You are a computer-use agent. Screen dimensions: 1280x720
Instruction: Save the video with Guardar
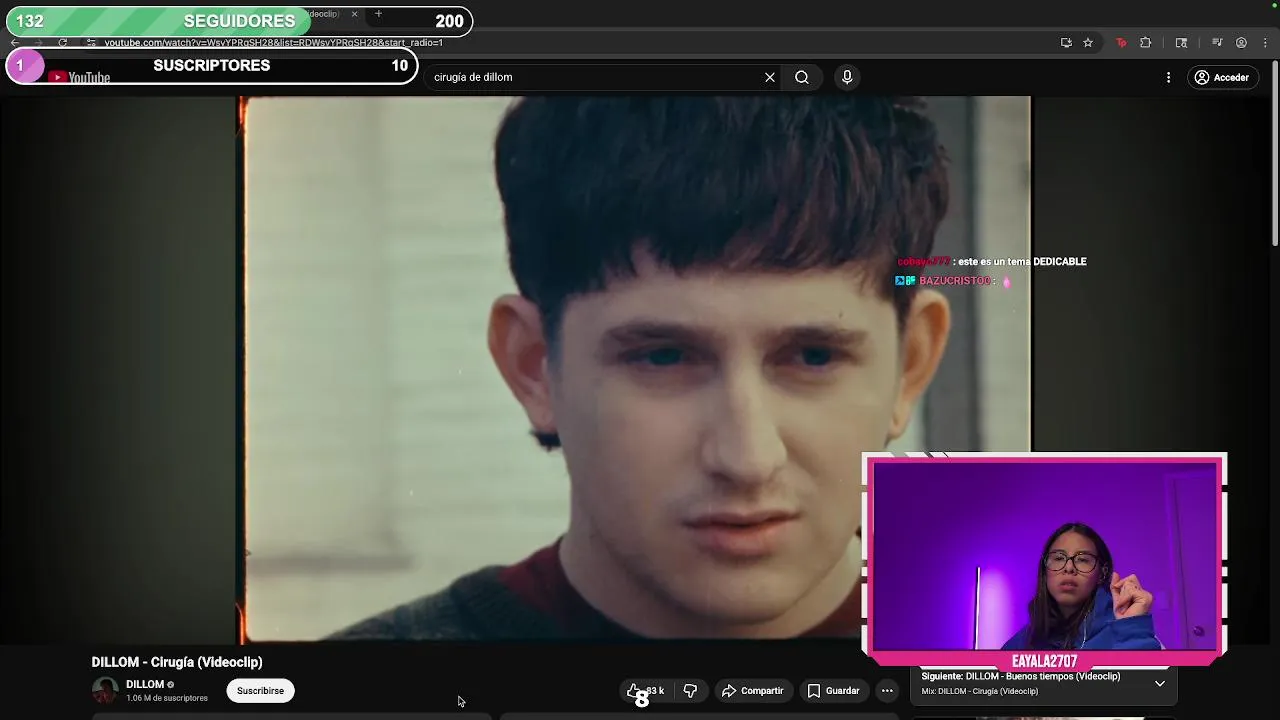pyautogui.click(x=833, y=691)
